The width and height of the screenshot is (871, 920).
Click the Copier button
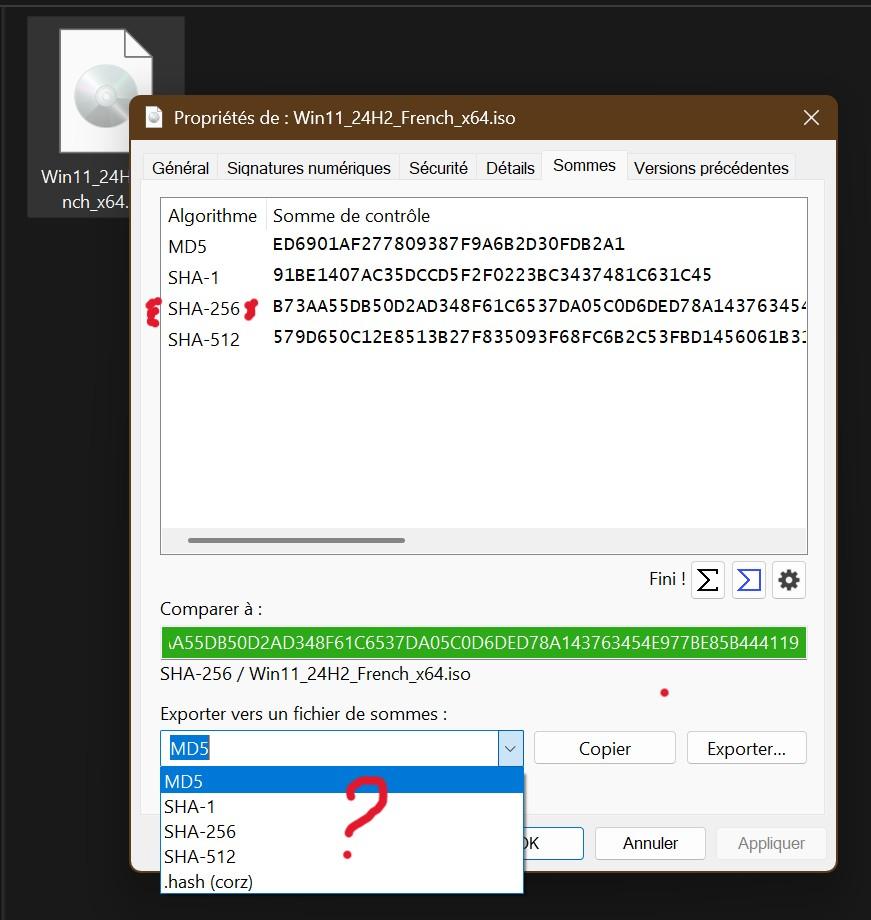[x=605, y=748]
